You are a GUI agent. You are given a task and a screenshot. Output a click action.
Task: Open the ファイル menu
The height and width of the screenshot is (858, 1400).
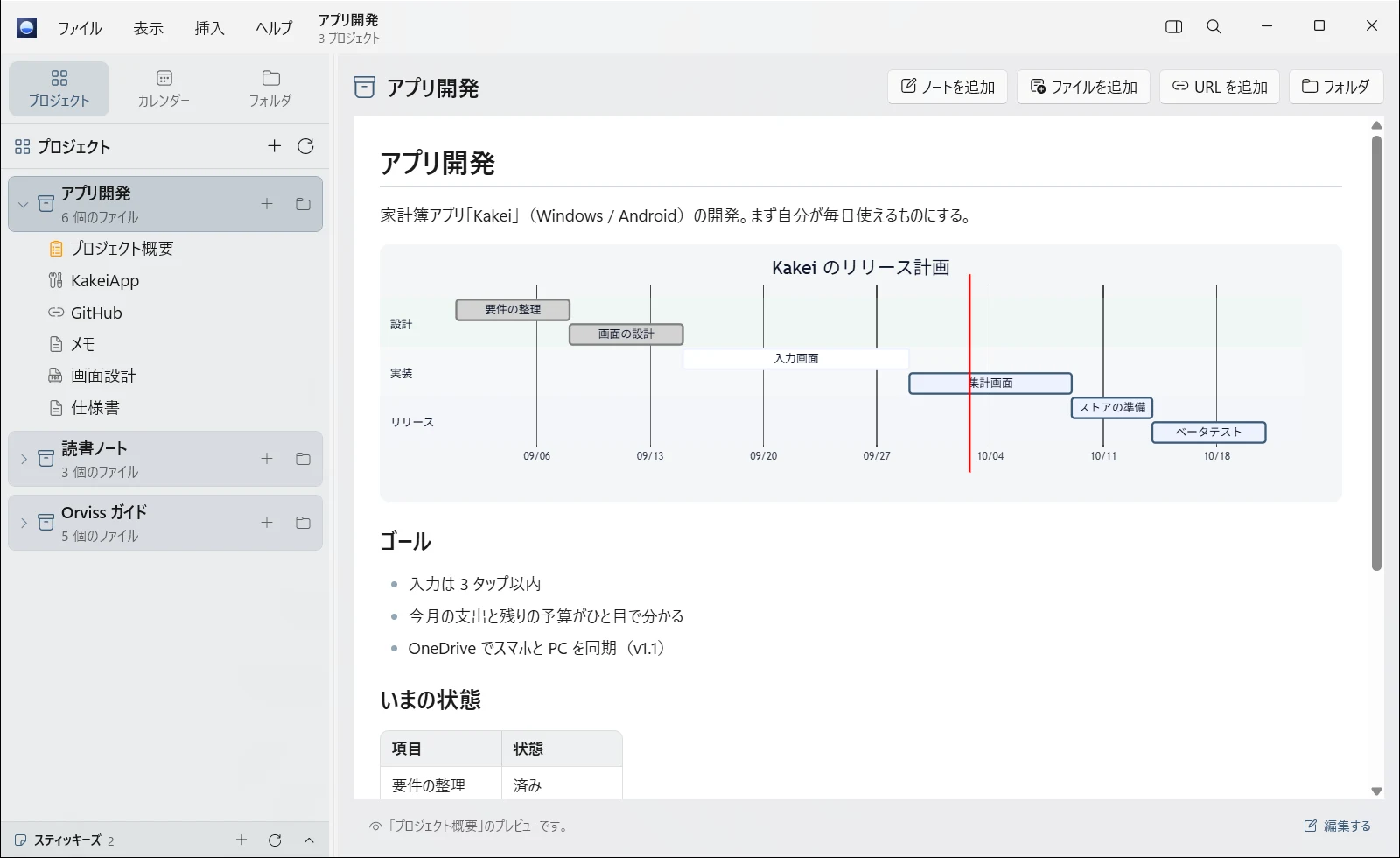coord(80,28)
